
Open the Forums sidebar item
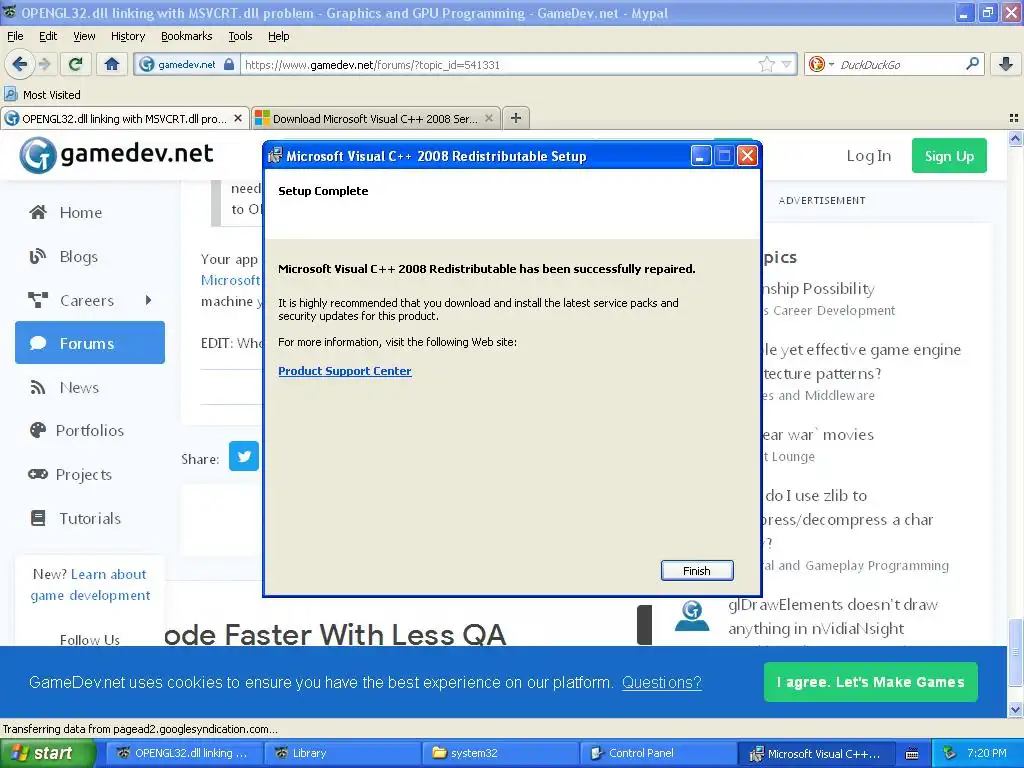[89, 342]
